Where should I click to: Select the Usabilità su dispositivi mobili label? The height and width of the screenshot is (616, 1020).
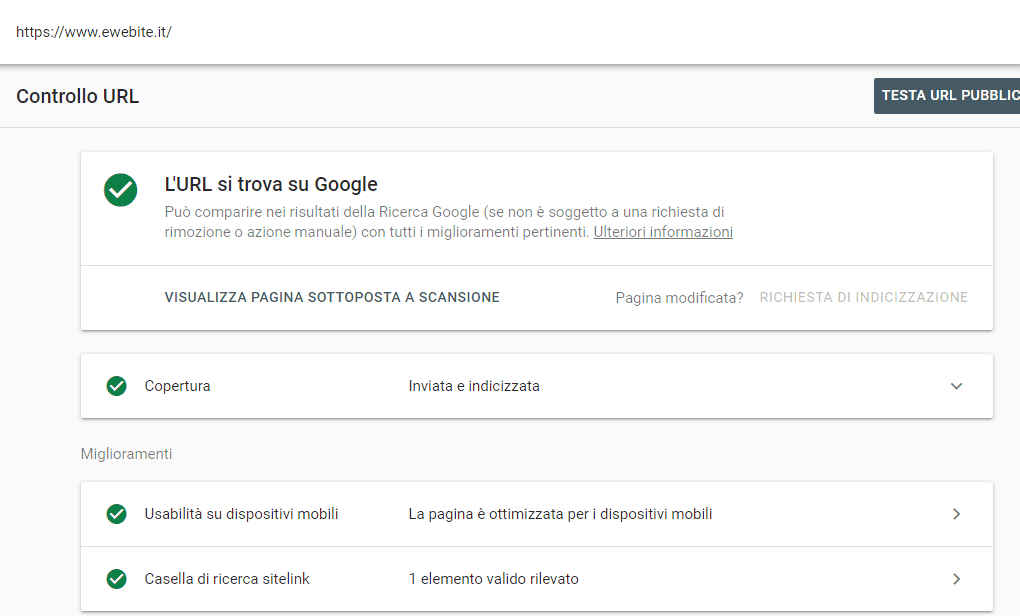click(x=241, y=514)
